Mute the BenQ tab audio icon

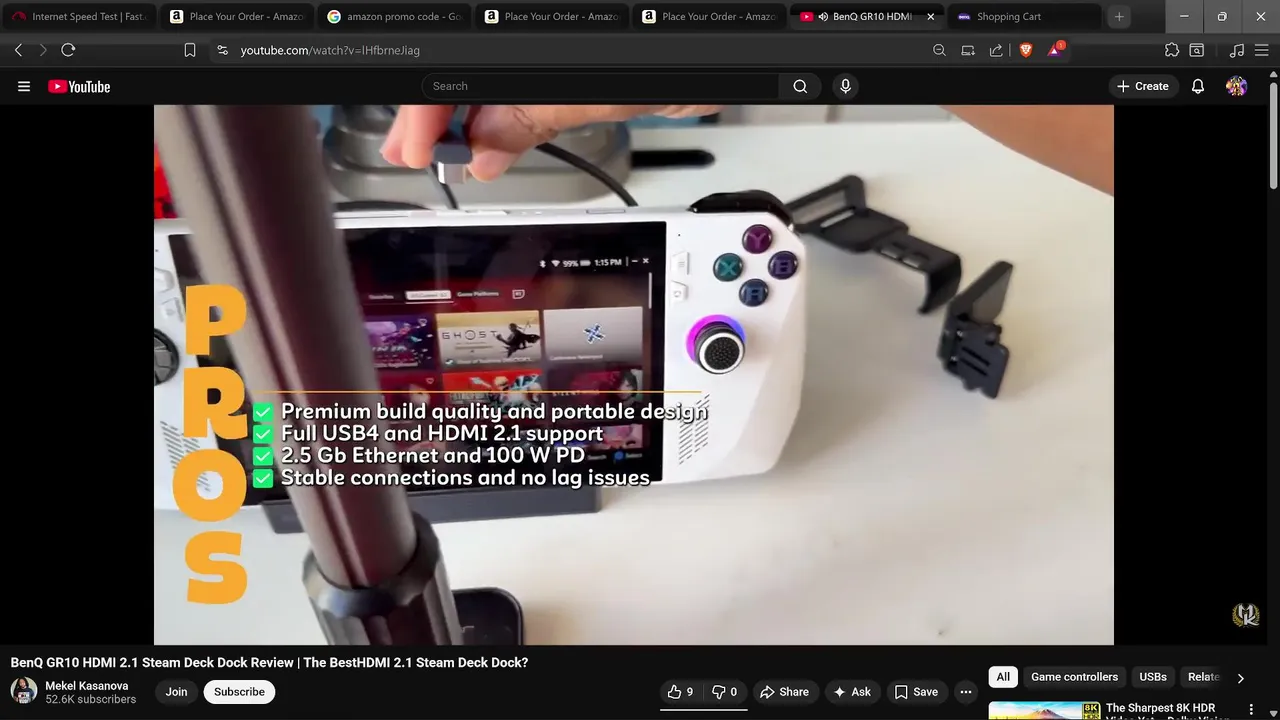pos(823,17)
